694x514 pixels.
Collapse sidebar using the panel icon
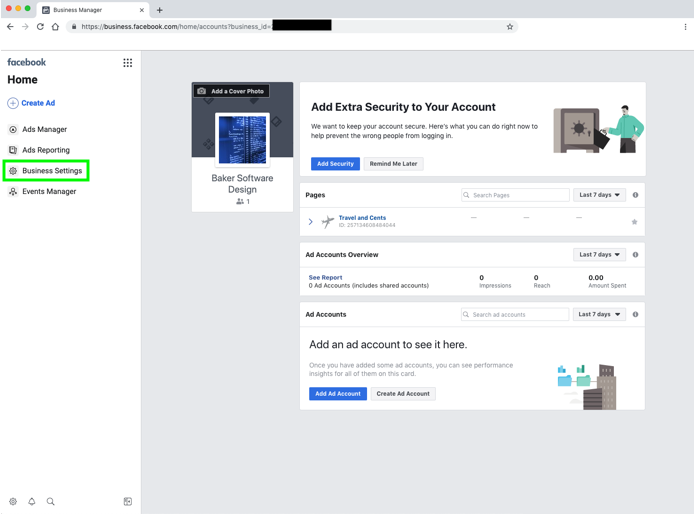[x=127, y=501]
